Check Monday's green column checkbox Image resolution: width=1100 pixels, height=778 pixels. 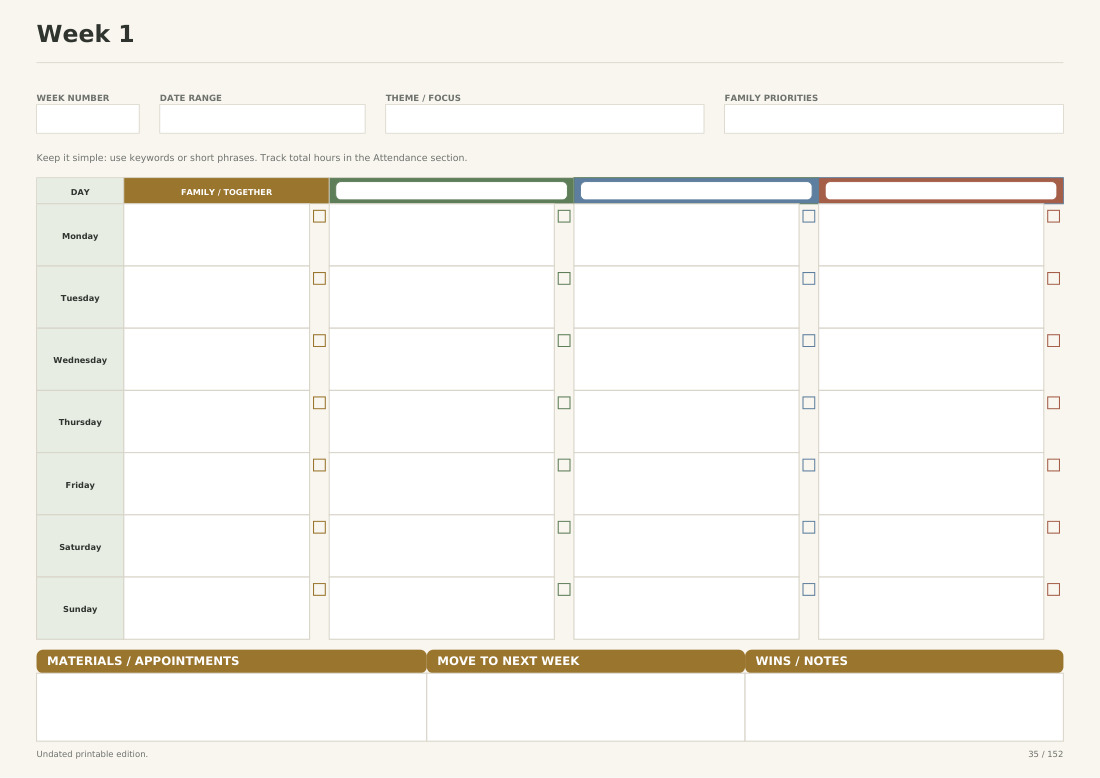[x=564, y=216]
